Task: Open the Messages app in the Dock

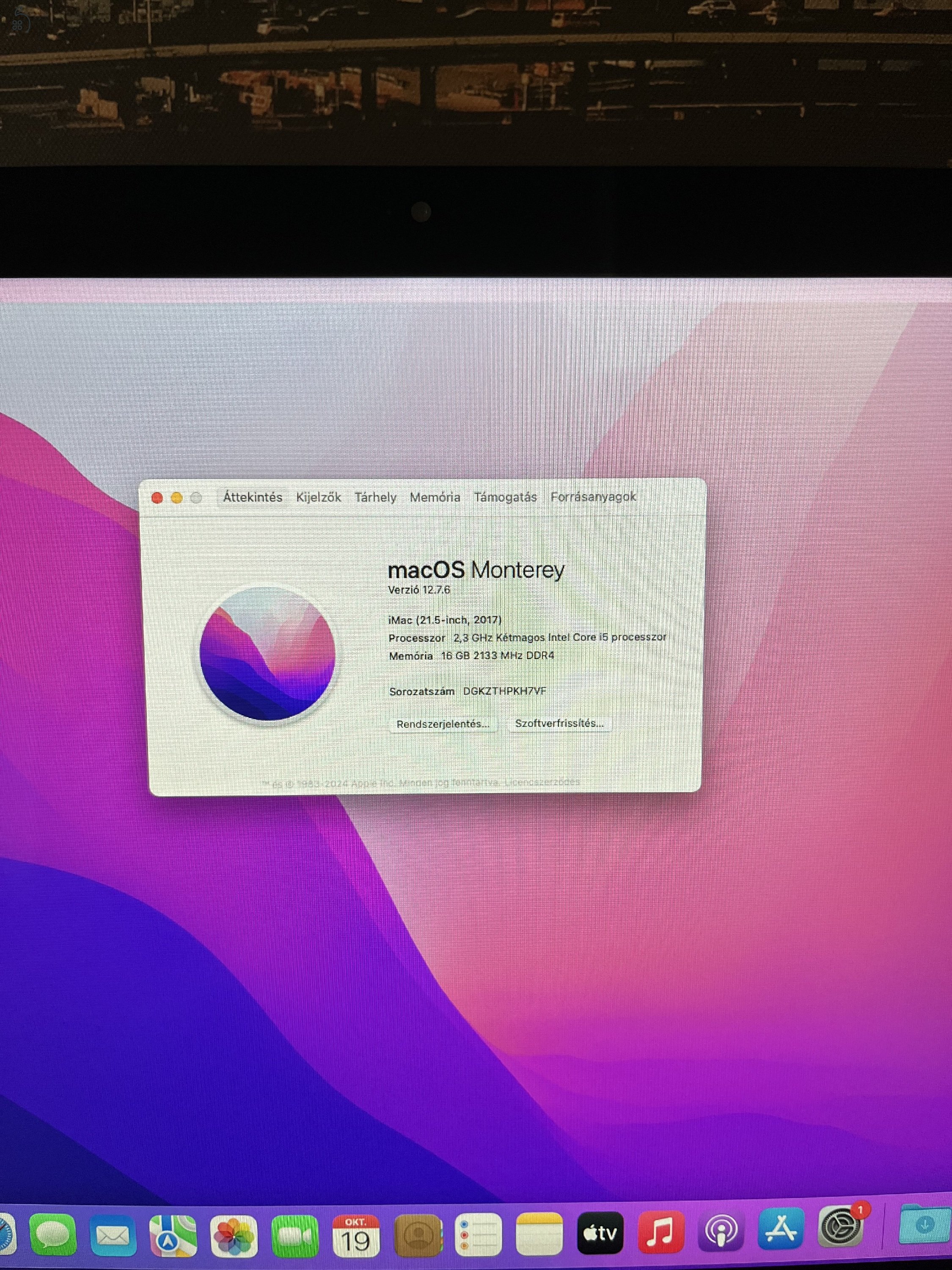Action: 52,1234
